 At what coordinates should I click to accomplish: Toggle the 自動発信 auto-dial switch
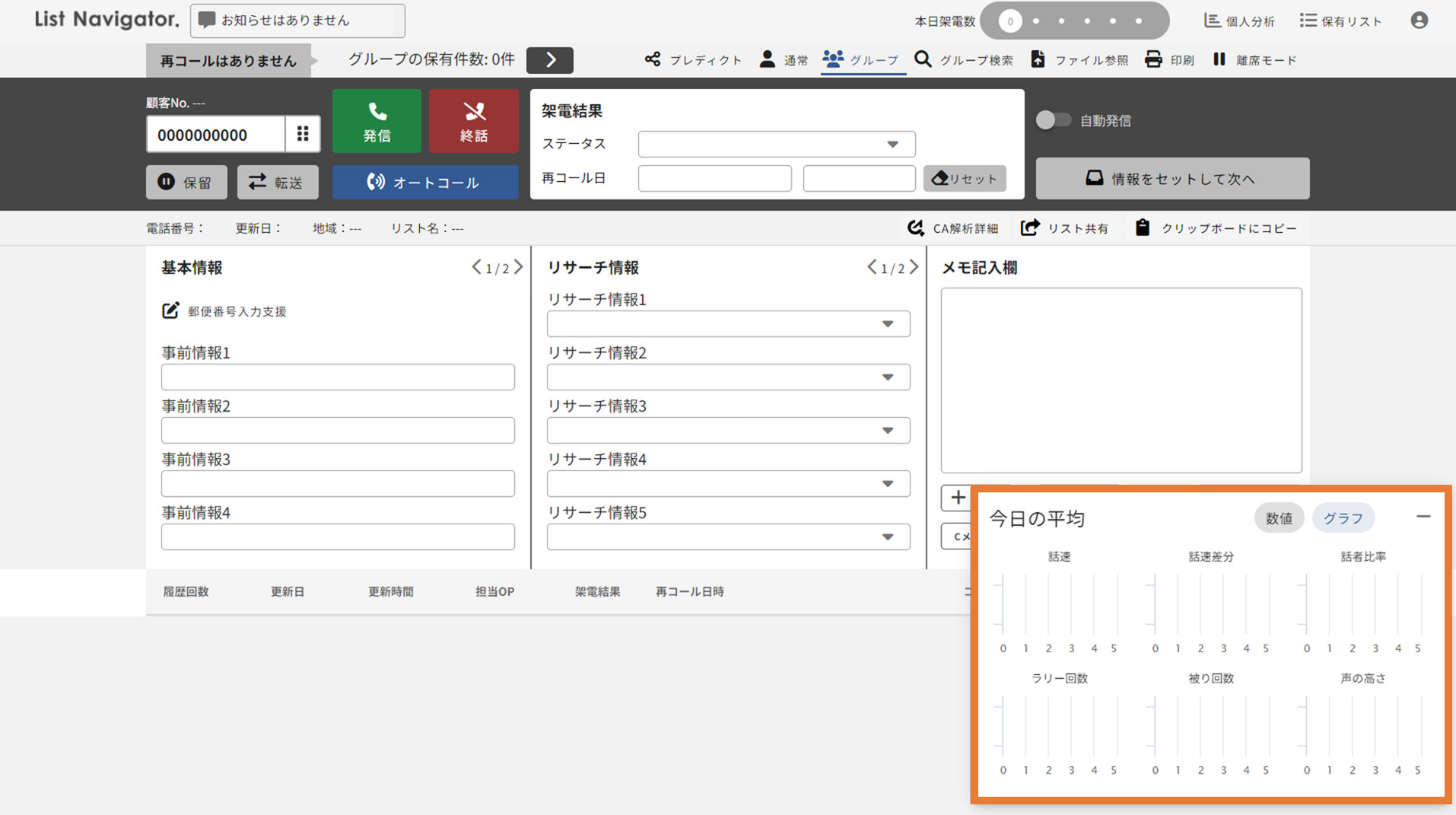click(x=1054, y=120)
